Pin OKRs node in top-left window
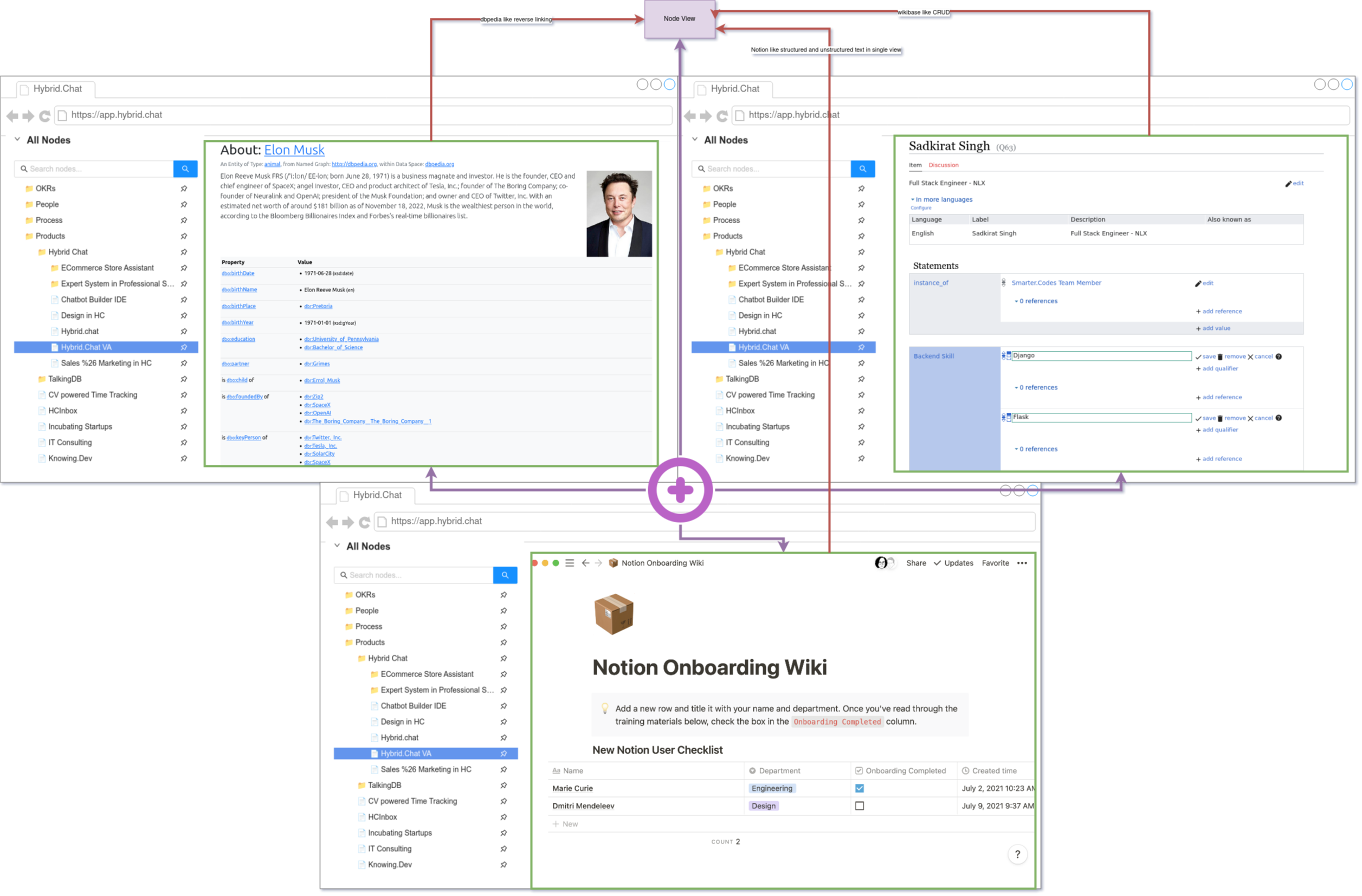 click(184, 189)
